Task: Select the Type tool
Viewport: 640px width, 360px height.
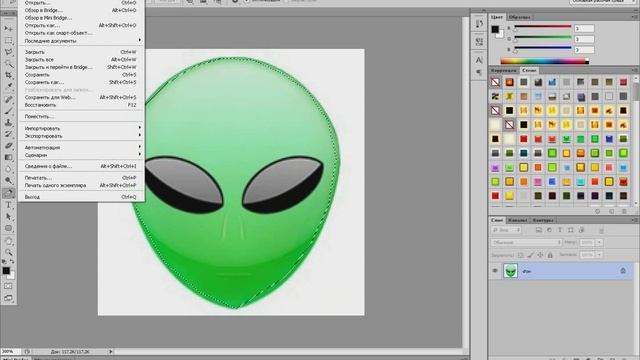Action: [8, 205]
